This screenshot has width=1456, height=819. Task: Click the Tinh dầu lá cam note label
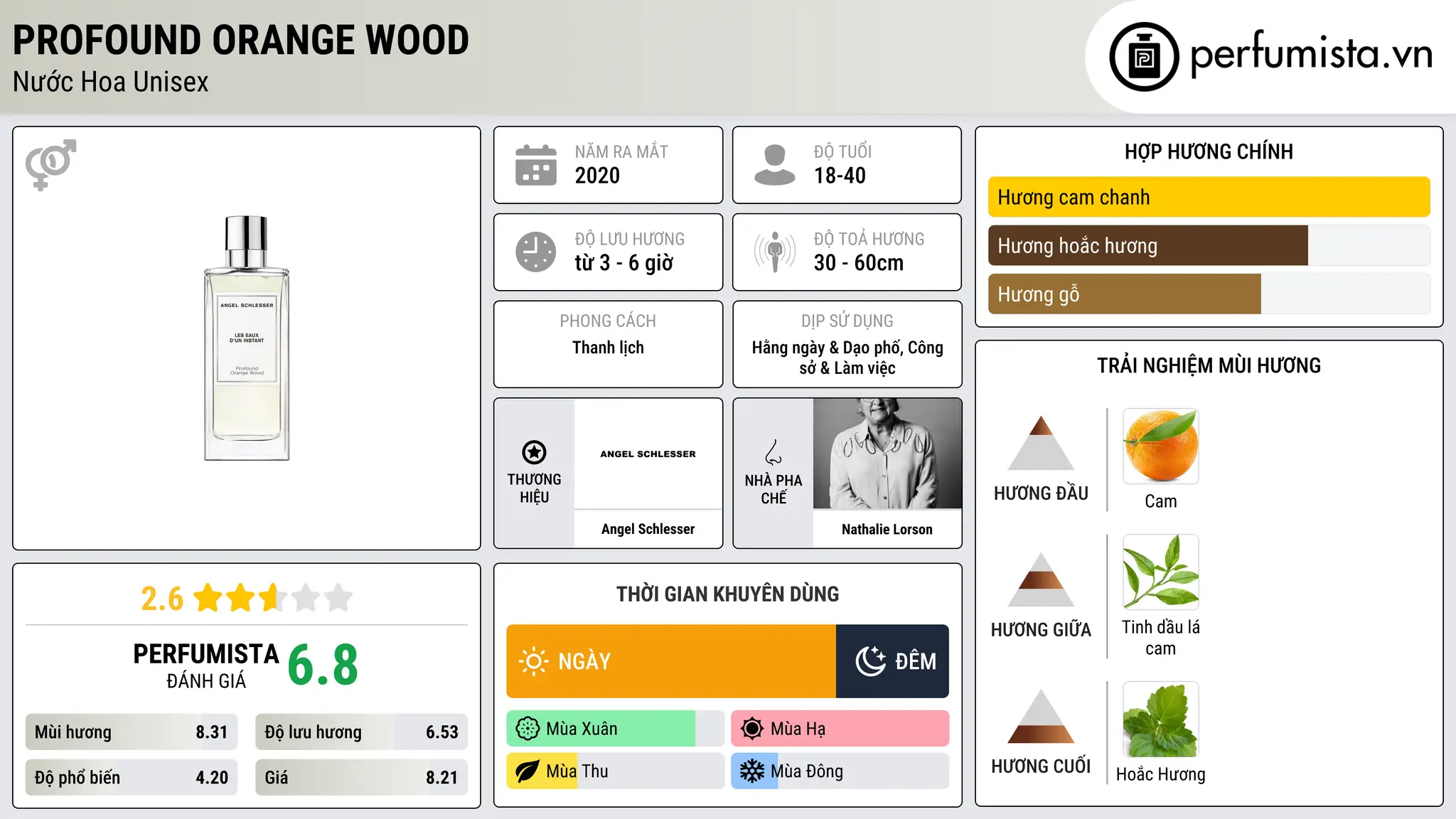click(1160, 638)
